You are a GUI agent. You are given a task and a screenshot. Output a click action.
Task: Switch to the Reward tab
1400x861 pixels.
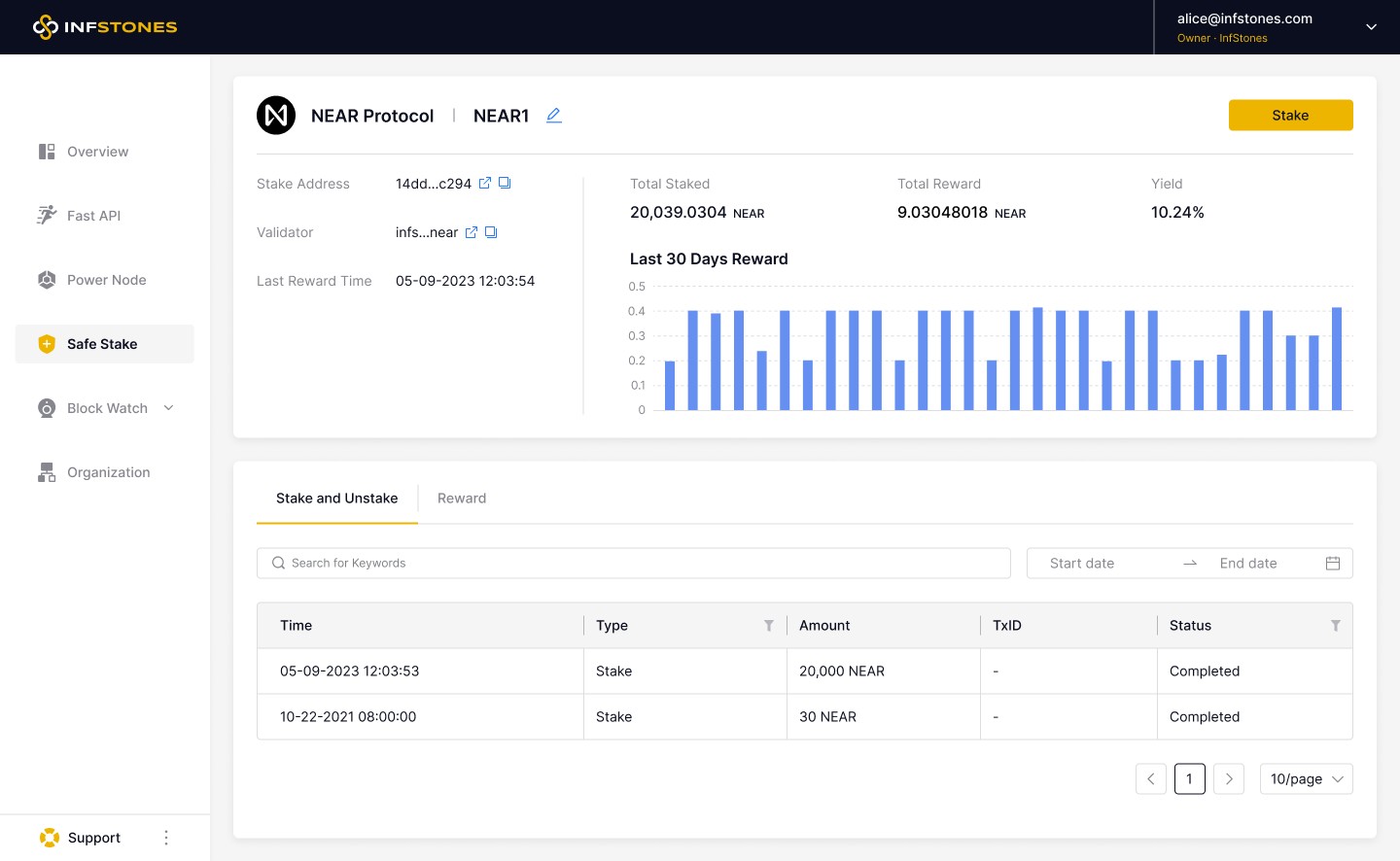pyautogui.click(x=462, y=499)
